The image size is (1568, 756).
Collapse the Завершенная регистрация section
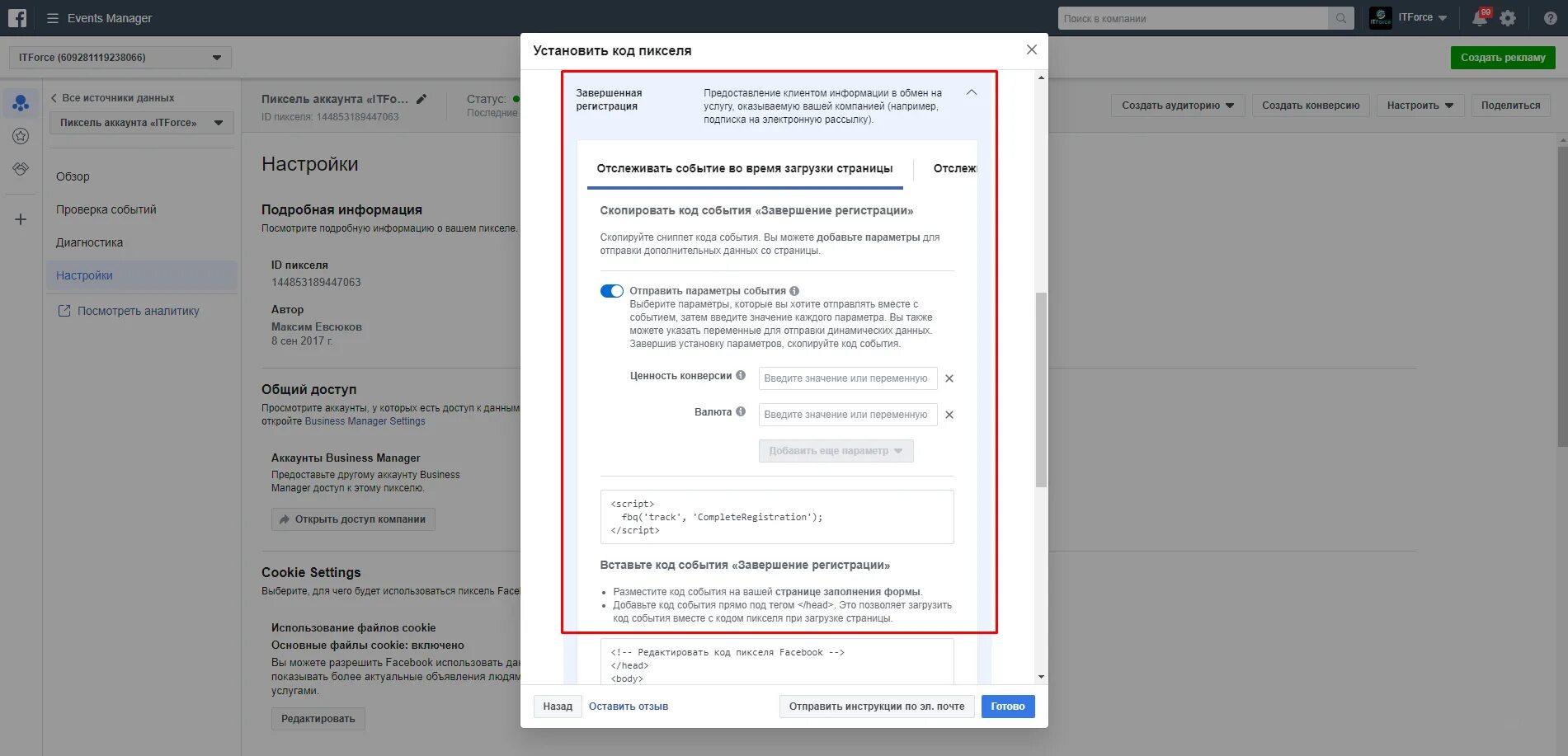972,92
